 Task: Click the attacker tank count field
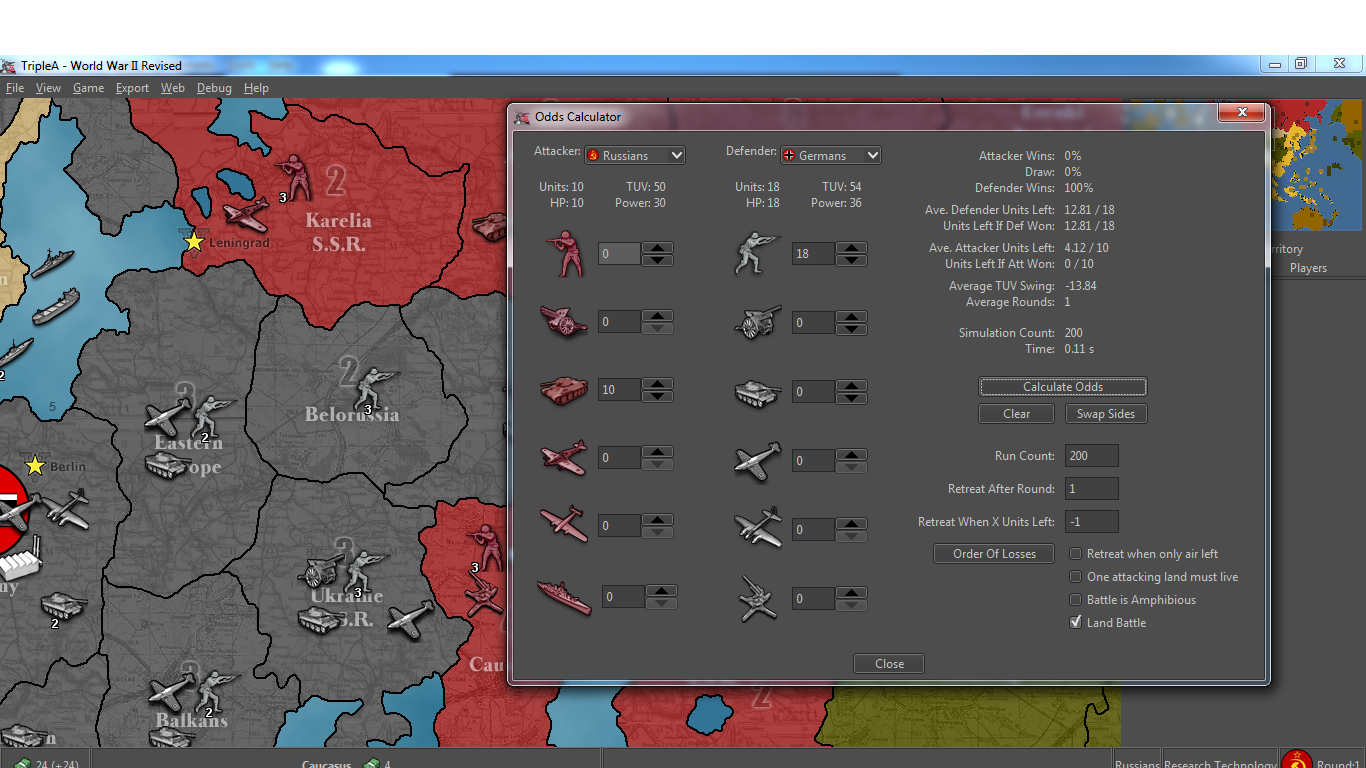619,390
